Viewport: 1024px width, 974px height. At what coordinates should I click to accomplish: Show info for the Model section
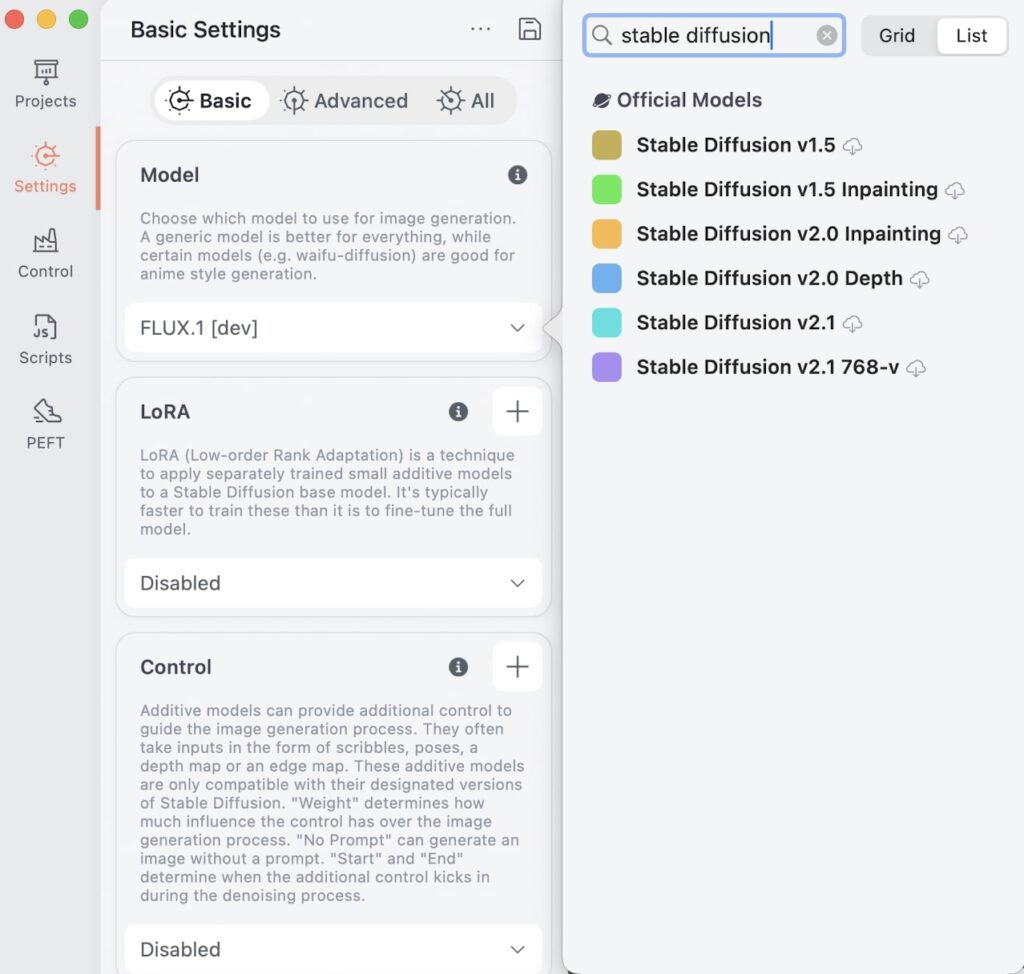(x=517, y=175)
